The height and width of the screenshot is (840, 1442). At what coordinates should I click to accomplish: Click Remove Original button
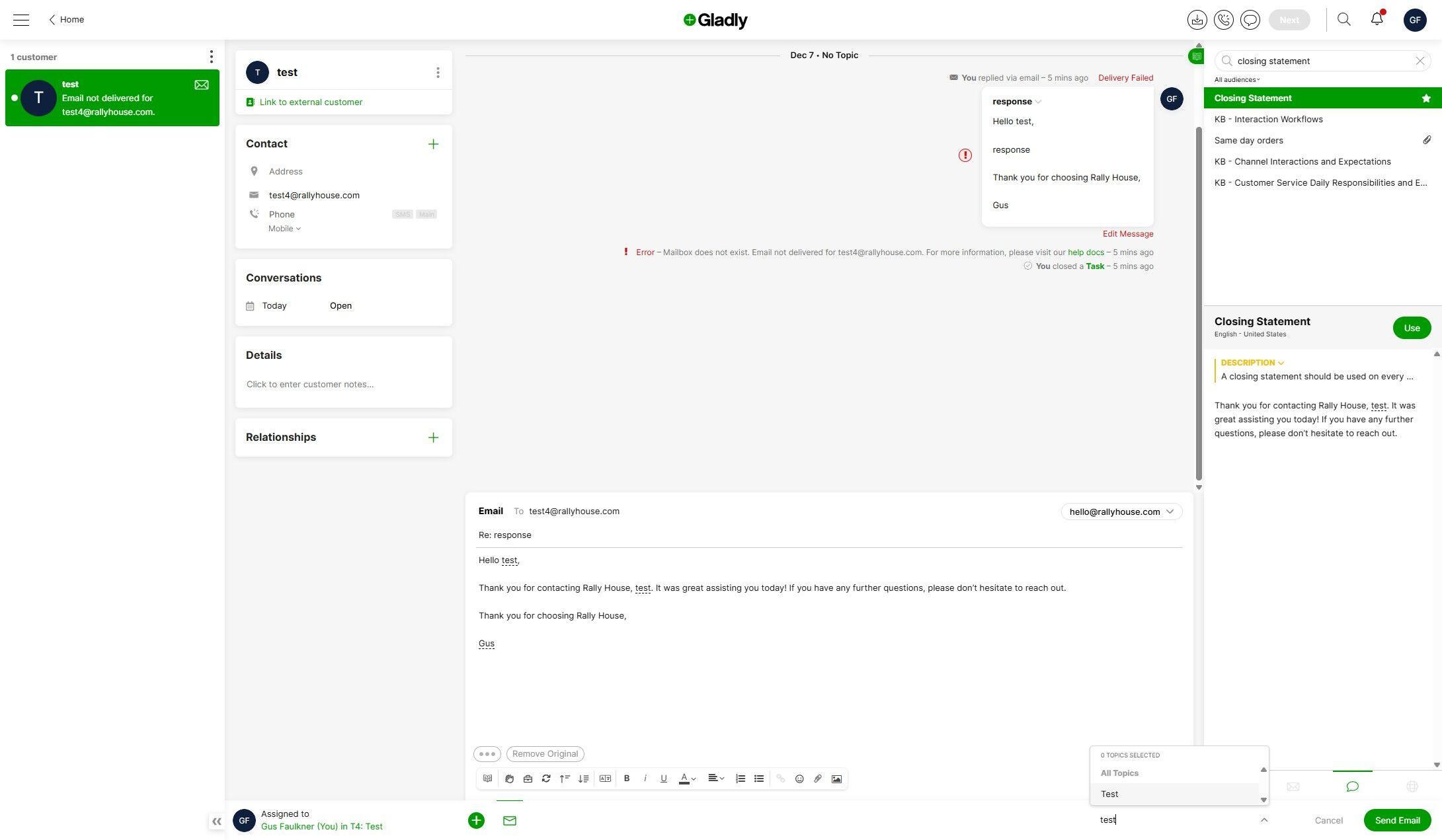[545, 754]
